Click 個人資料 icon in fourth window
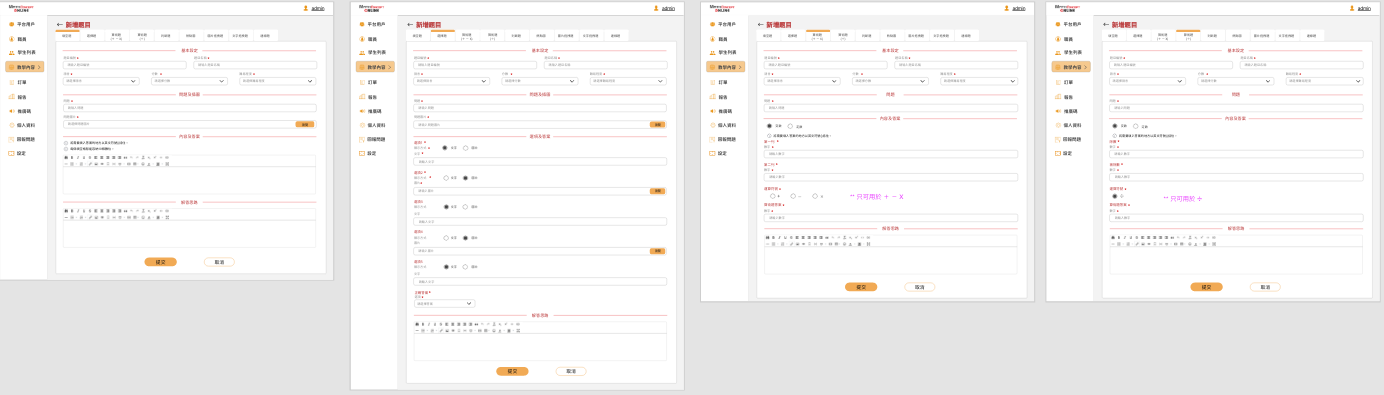Viewport: 1384px width, 395px height. pos(1058,125)
